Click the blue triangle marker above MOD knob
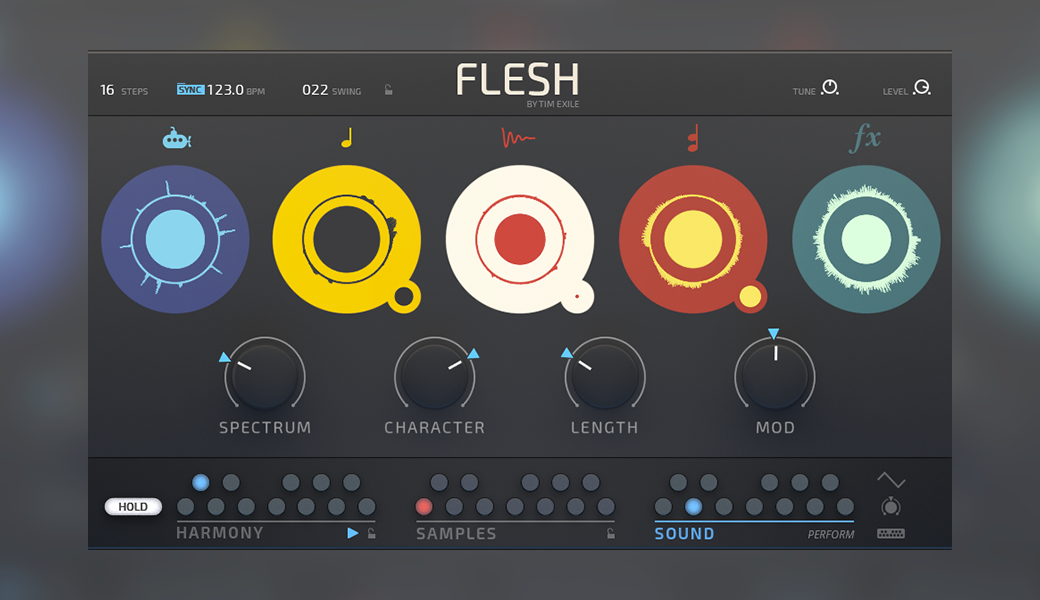 click(773, 333)
